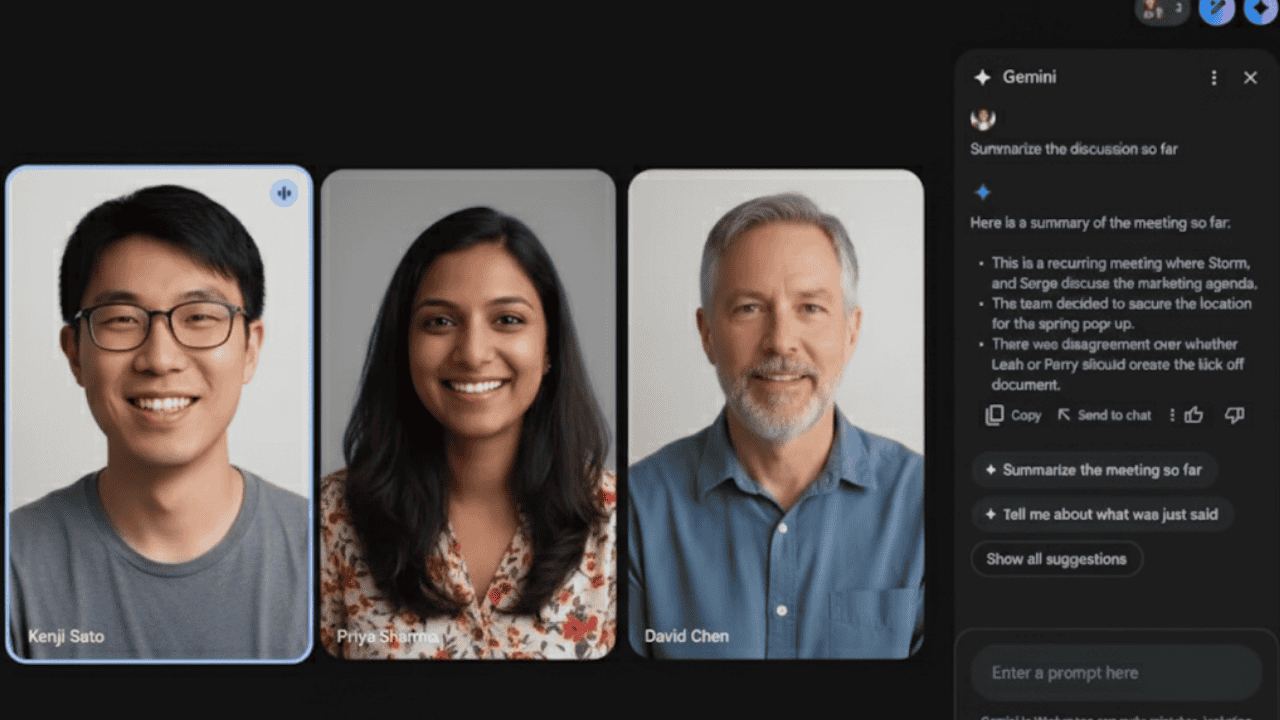The width and height of the screenshot is (1280, 720).
Task: Select David Chen's video tile
Action: (x=776, y=414)
